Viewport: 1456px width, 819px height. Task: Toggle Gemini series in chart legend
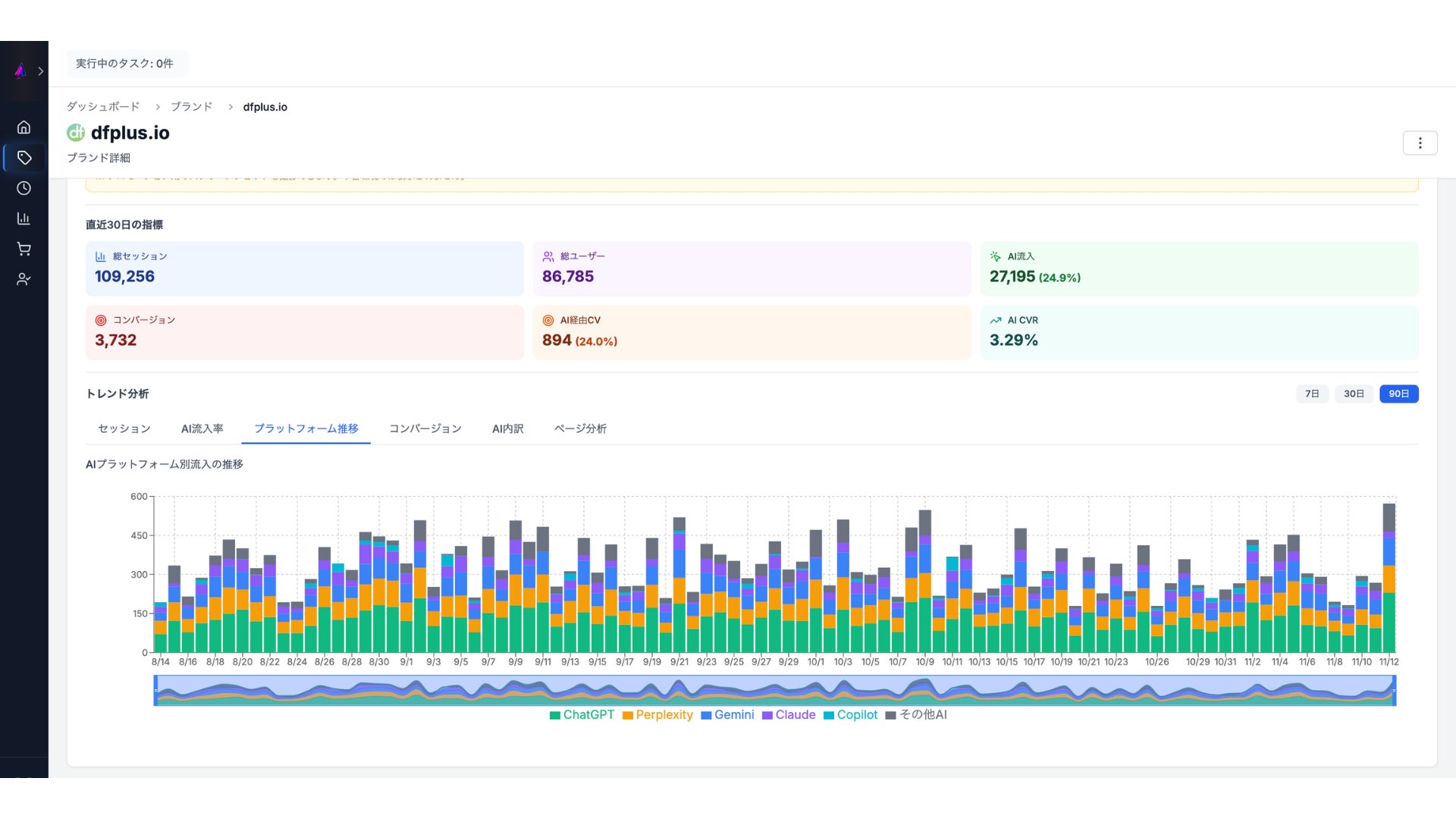click(727, 715)
